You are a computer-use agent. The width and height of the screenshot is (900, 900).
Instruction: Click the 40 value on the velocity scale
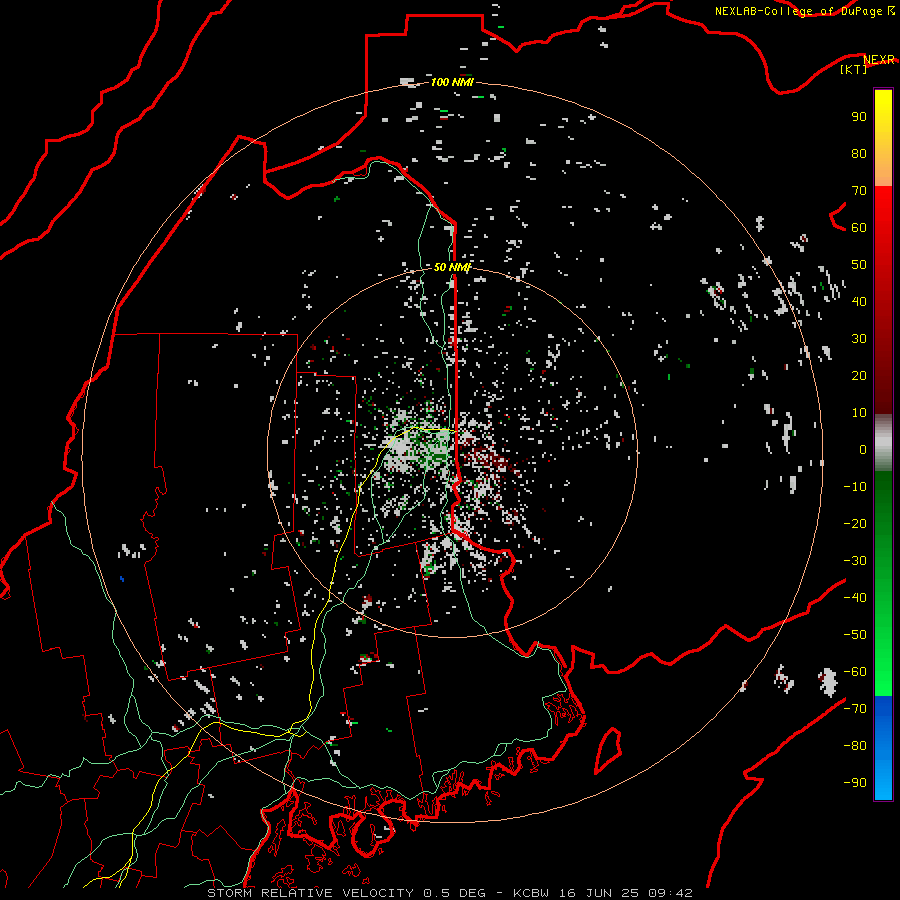859,302
